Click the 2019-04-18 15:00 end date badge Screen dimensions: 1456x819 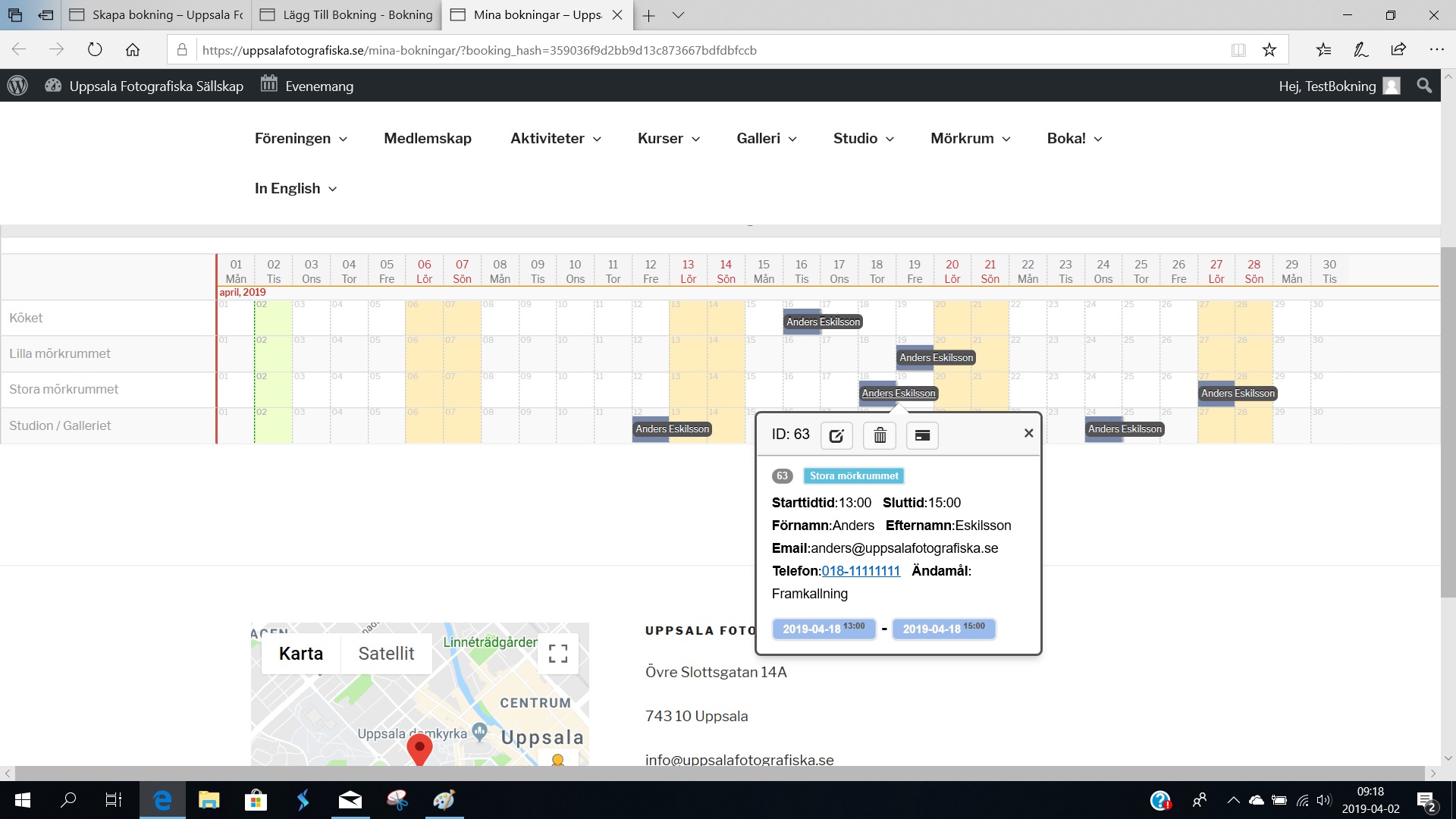coord(944,629)
